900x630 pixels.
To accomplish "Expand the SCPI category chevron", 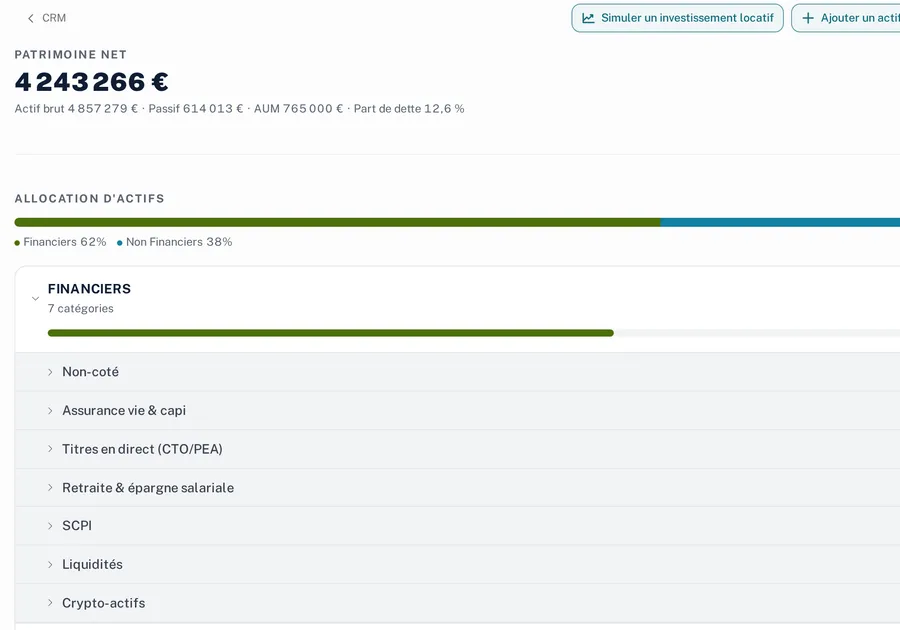I will click(50, 526).
